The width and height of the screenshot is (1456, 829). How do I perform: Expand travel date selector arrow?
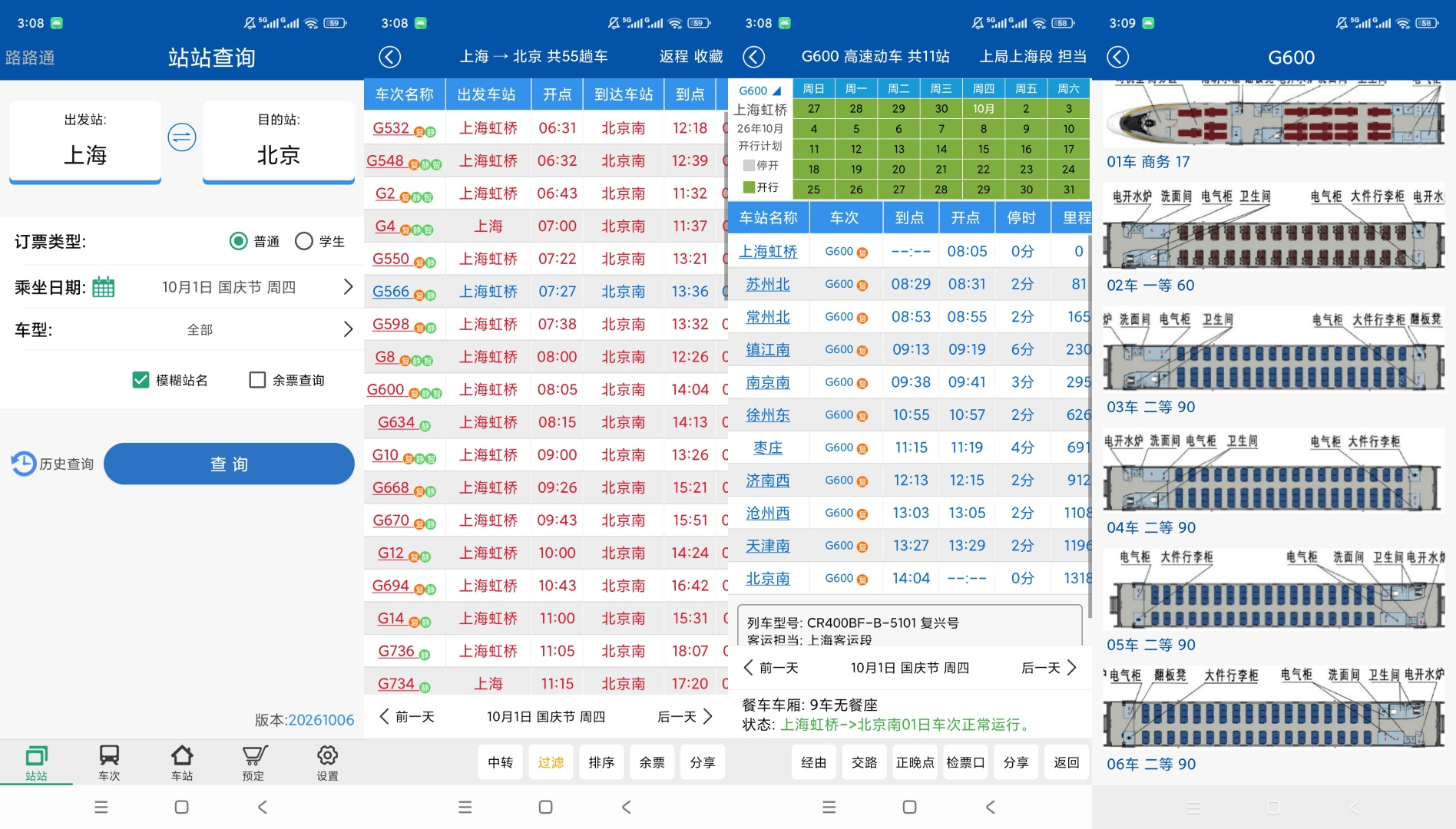pos(348,287)
